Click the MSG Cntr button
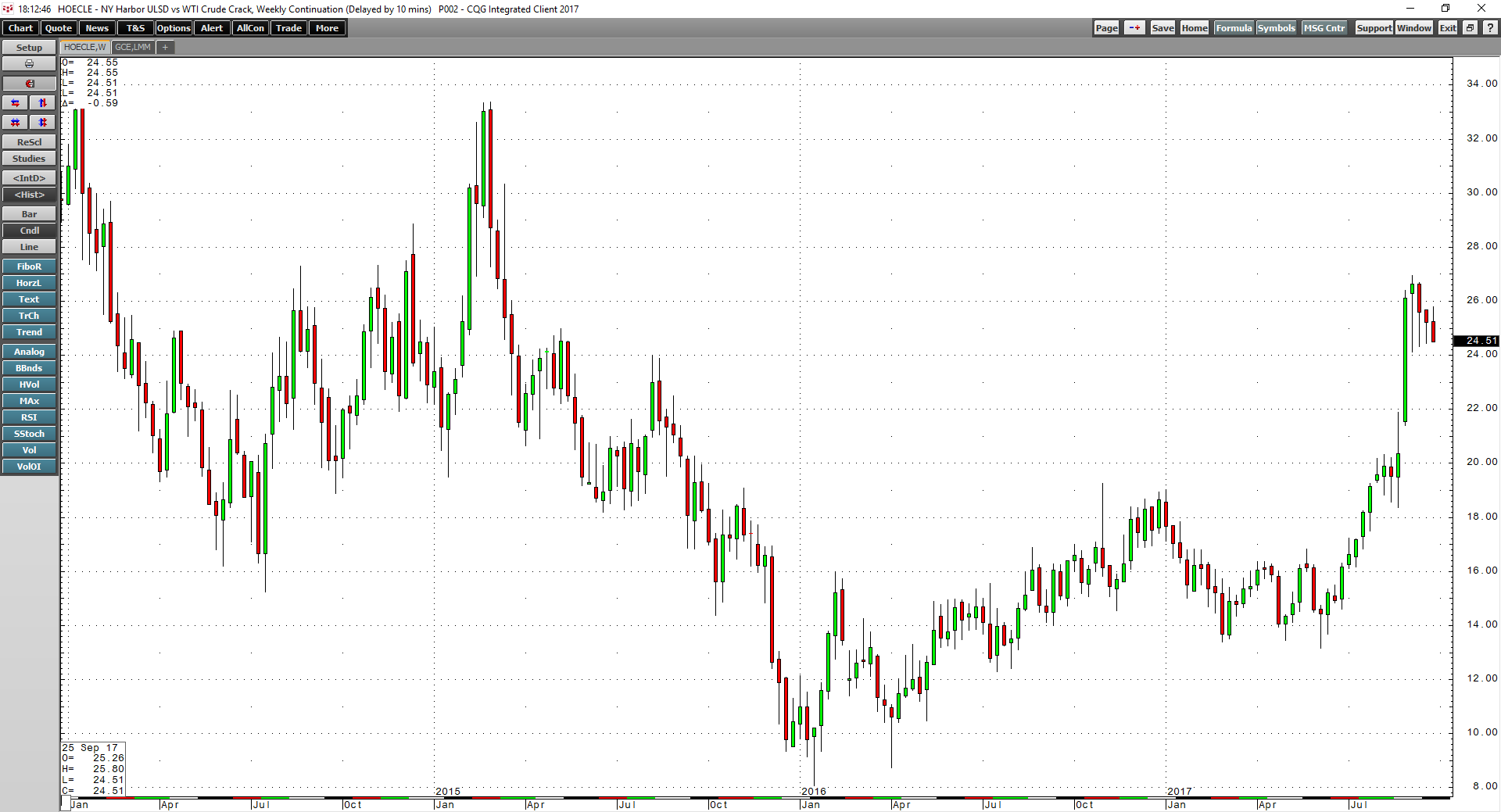The width and height of the screenshot is (1501, 812). 1324,28
